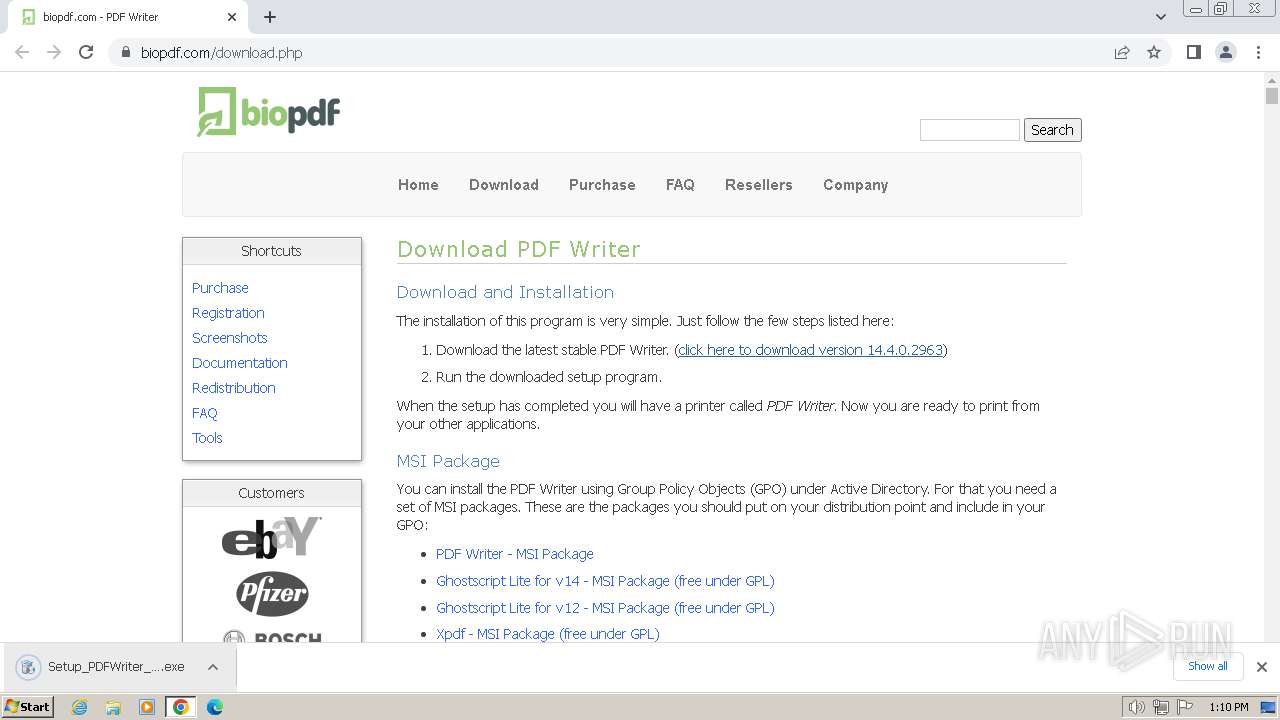Image resolution: width=1280 pixels, height=720 pixels.
Task: Click the MSI Package heading
Action: tap(448, 461)
